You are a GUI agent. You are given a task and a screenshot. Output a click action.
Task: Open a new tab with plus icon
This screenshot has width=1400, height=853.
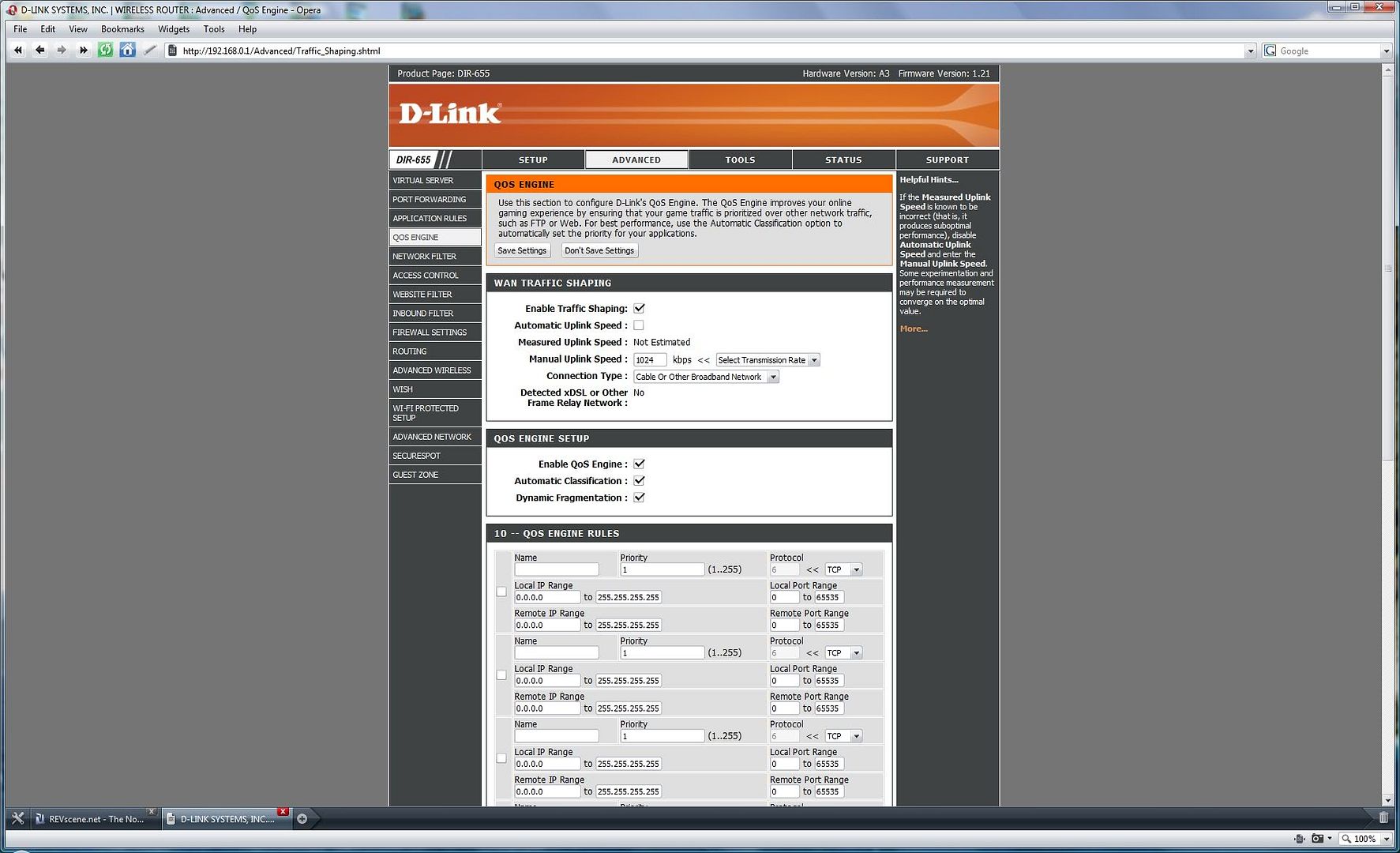(302, 819)
